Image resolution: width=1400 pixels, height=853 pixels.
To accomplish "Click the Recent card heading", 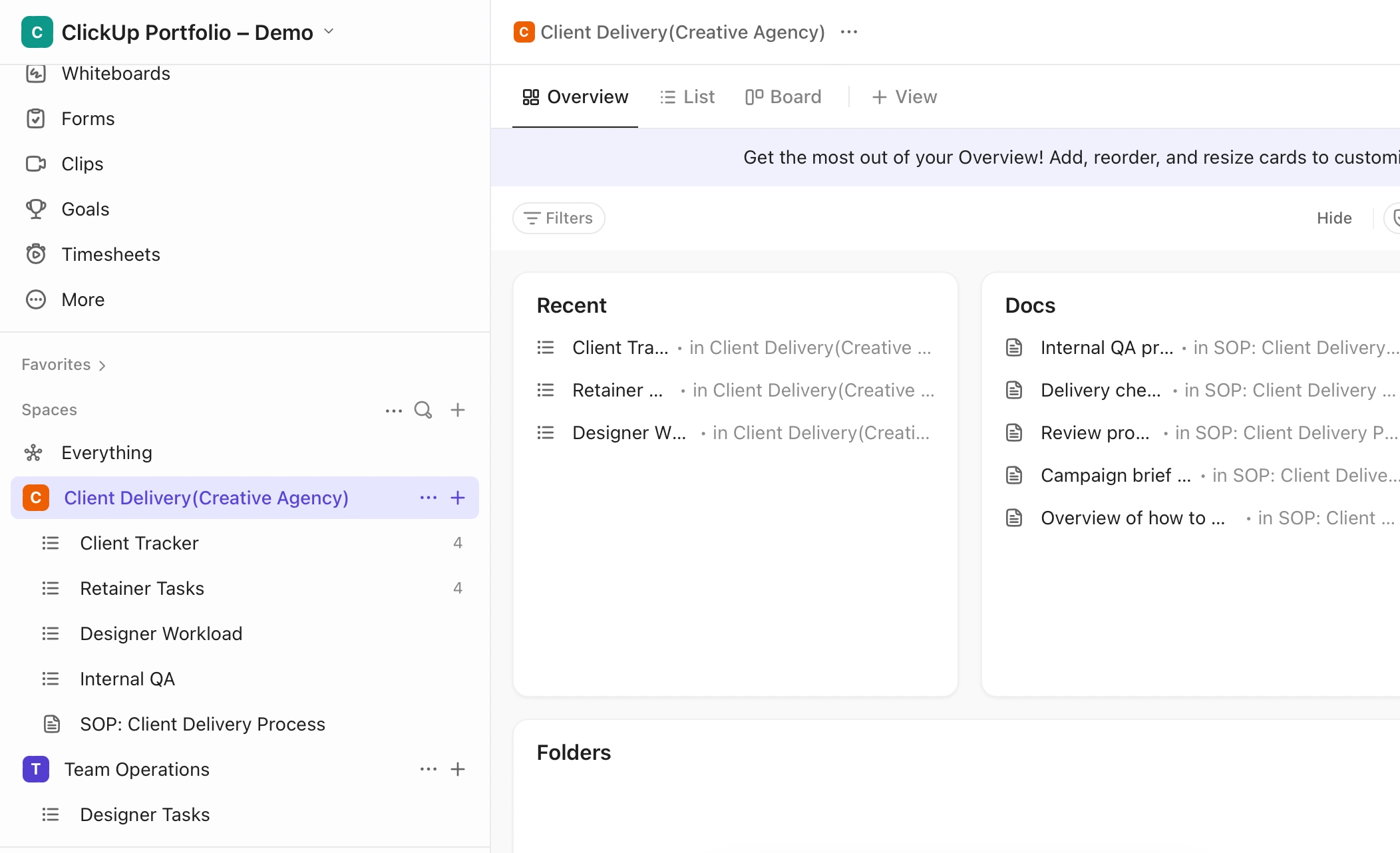I will [572, 305].
